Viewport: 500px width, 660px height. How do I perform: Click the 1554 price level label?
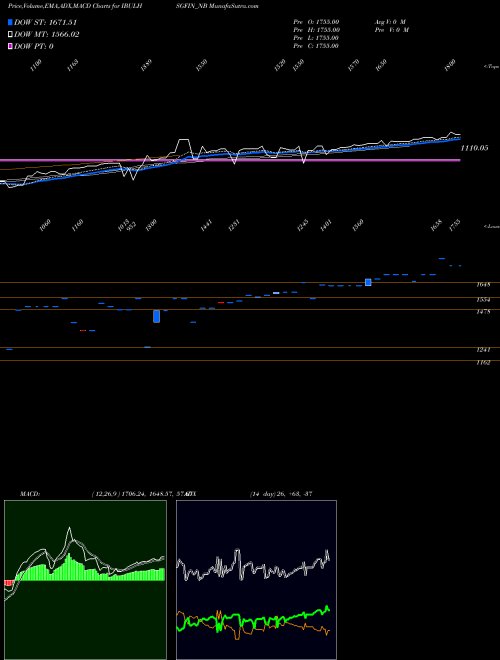pos(483,300)
